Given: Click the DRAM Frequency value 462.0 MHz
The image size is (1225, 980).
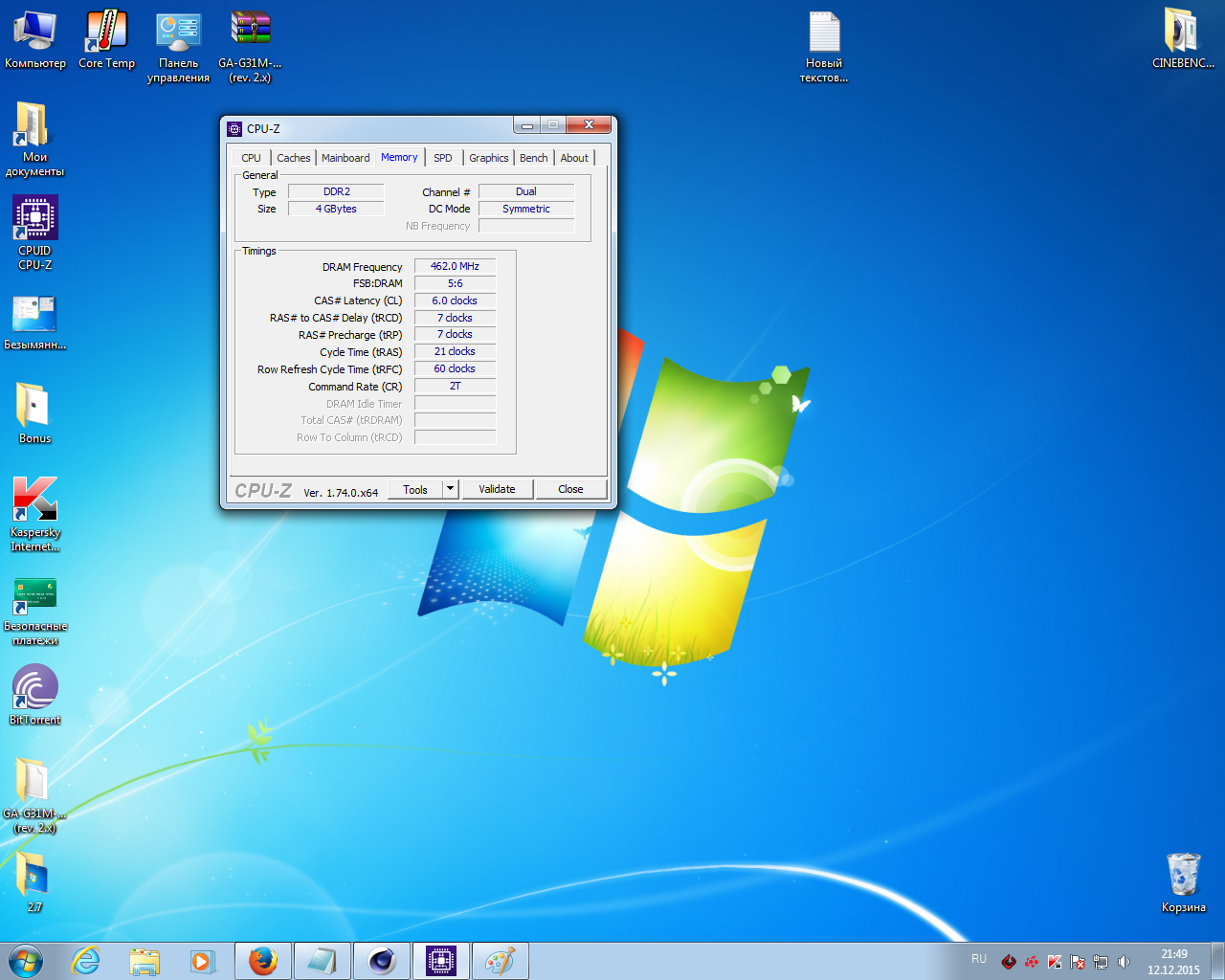Looking at the screenshot, I should [x=455, y=266].
